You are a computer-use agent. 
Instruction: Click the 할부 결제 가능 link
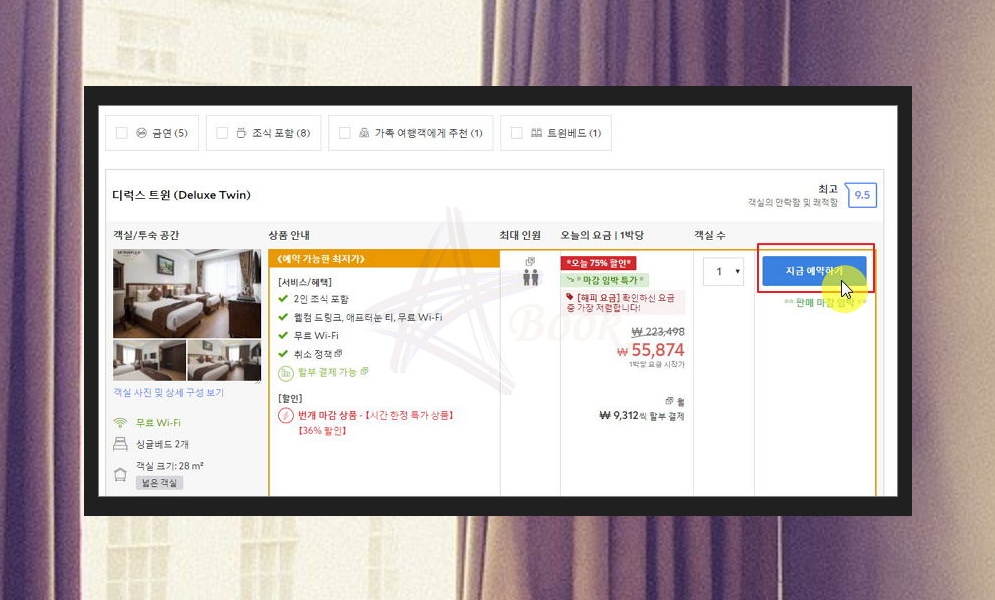click(327, 372)
